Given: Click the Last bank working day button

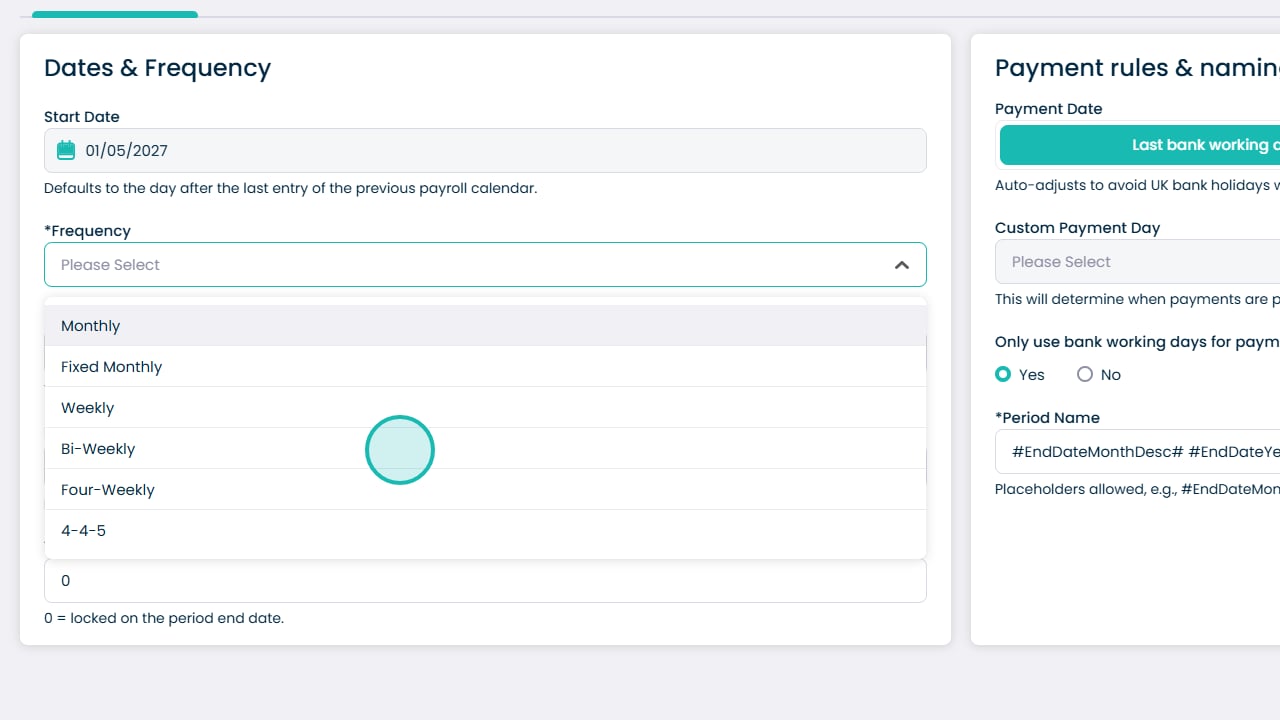Looking at the screenshot, I should (x=1140, y=145).
